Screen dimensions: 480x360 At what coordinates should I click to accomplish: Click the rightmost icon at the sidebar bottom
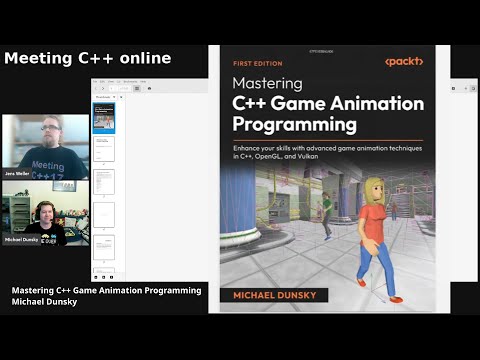point(111,277)
